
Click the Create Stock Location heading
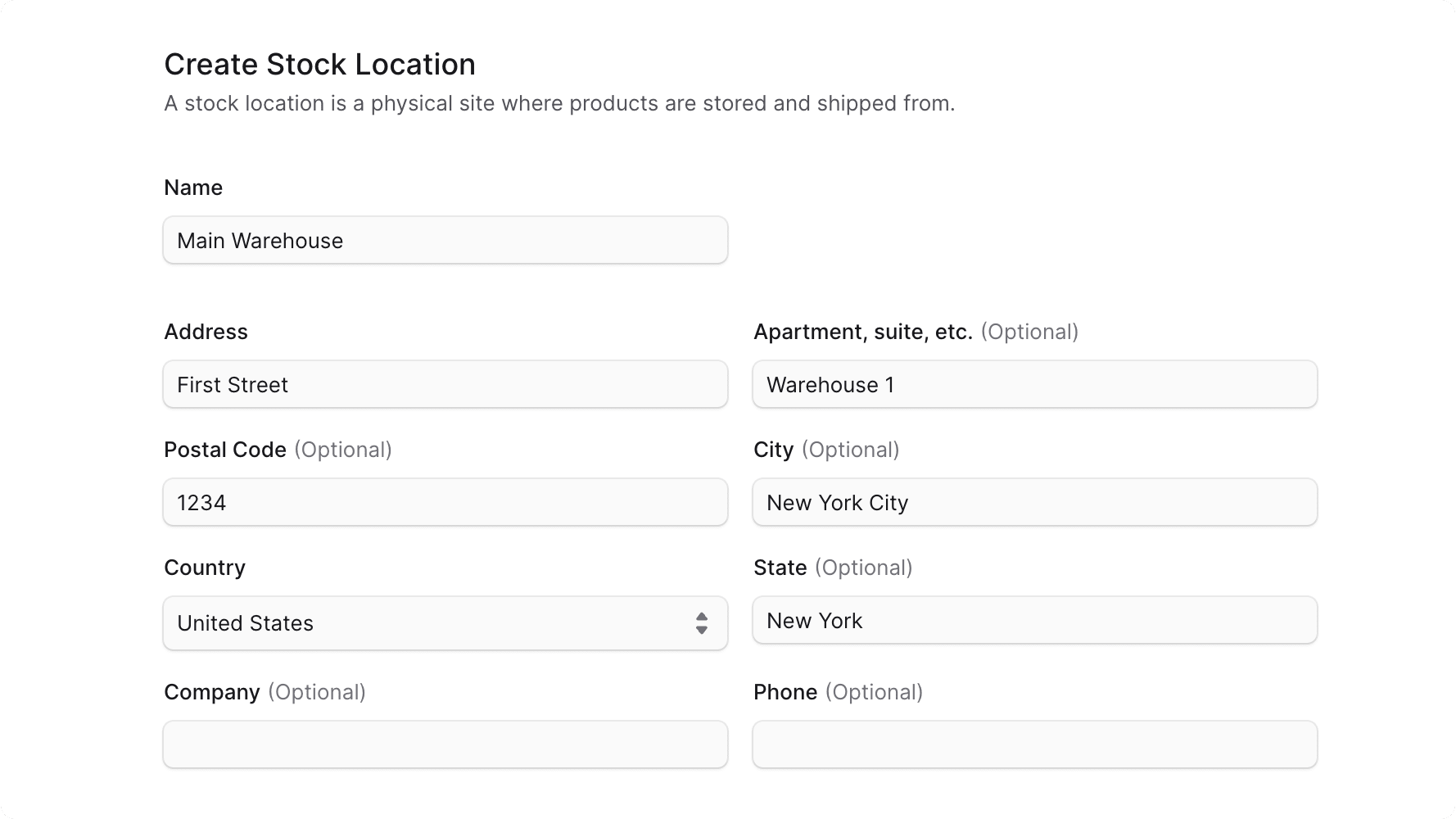tap(320, 64)
